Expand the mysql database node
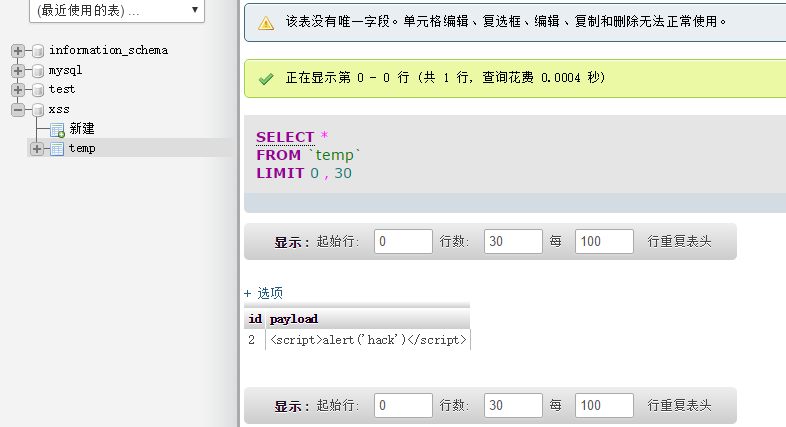The width and height of the screenshot is (786, 427). [18, 71]
